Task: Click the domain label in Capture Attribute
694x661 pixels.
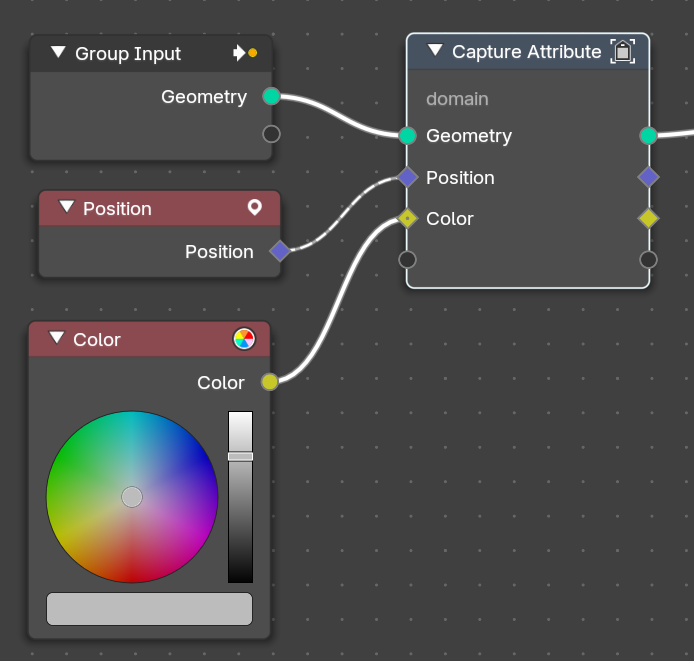Action: (457, 99)
